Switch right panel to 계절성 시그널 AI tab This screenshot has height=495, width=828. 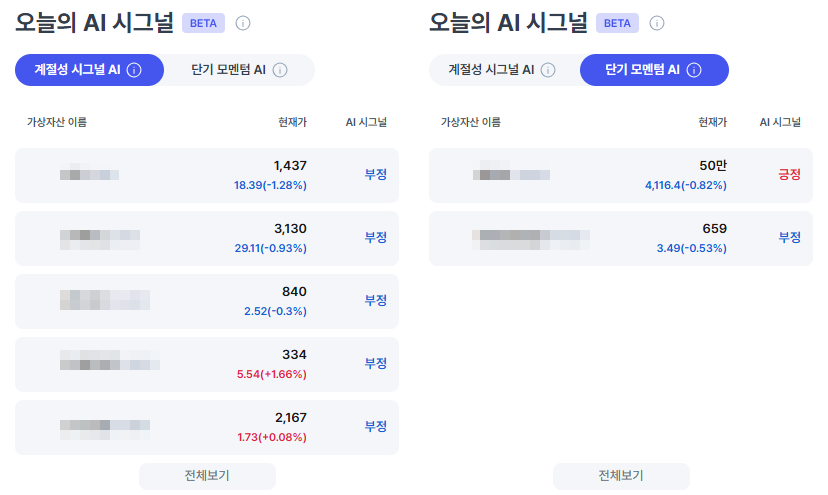point(491,70)
